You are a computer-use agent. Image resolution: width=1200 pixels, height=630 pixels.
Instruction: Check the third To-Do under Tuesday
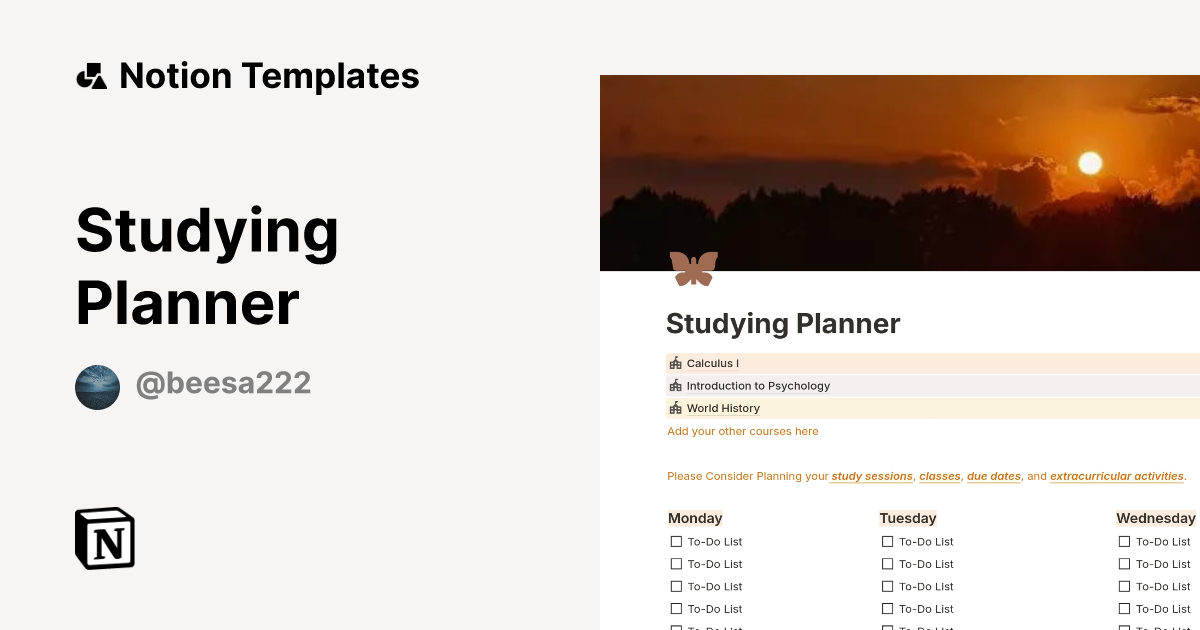pos(888,586)
